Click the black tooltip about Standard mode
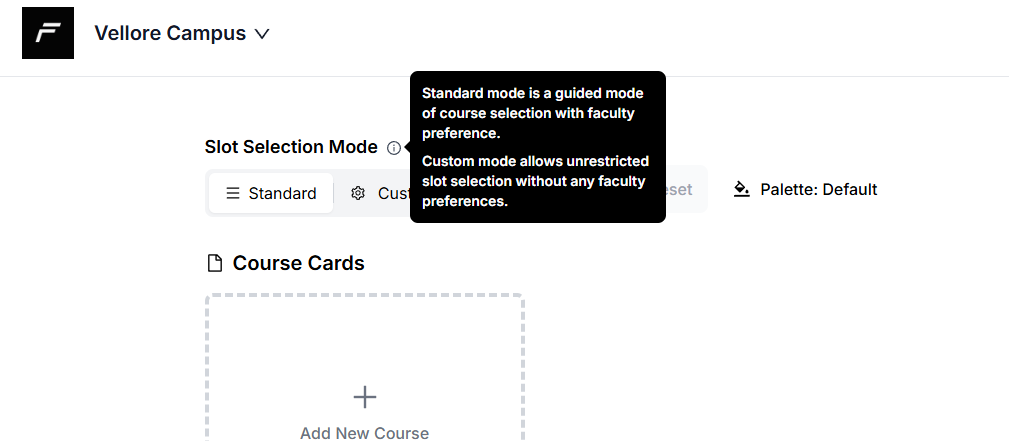The width and height of the screenshot is (1009, 441). [537, 147]
